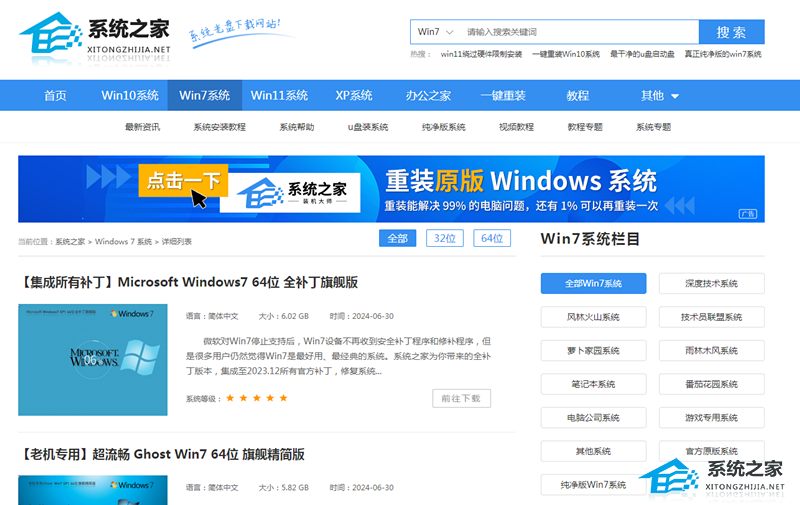Image resolution: width=800 pixels, height=505 pixels.
Task: Select 游戏专用系统 category button
Action: [x=711, y=418]
